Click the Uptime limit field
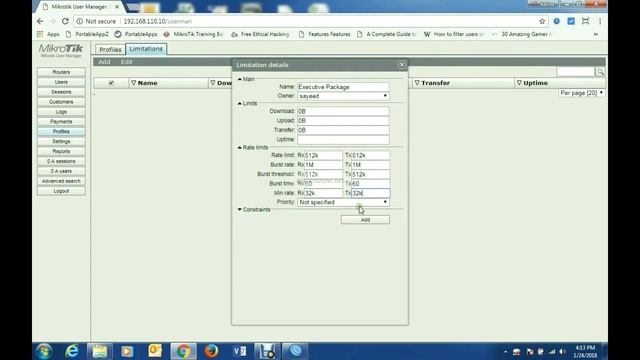The image size is (640, 360). coord(343,140)
